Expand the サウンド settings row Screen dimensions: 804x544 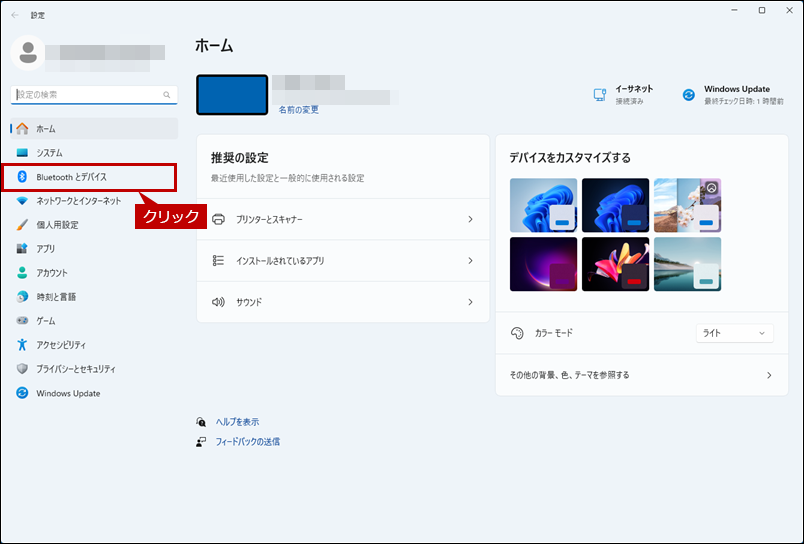[x=343, y=302]
